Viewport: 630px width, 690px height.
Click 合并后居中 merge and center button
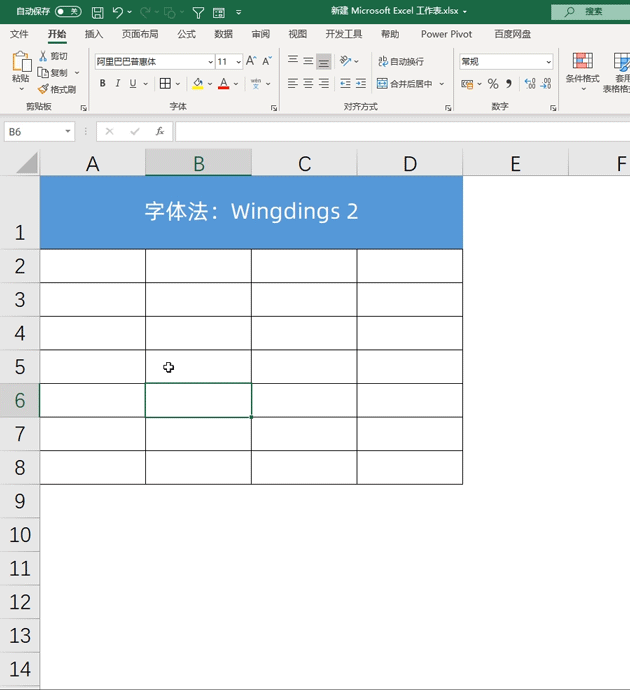pos(405,84)
